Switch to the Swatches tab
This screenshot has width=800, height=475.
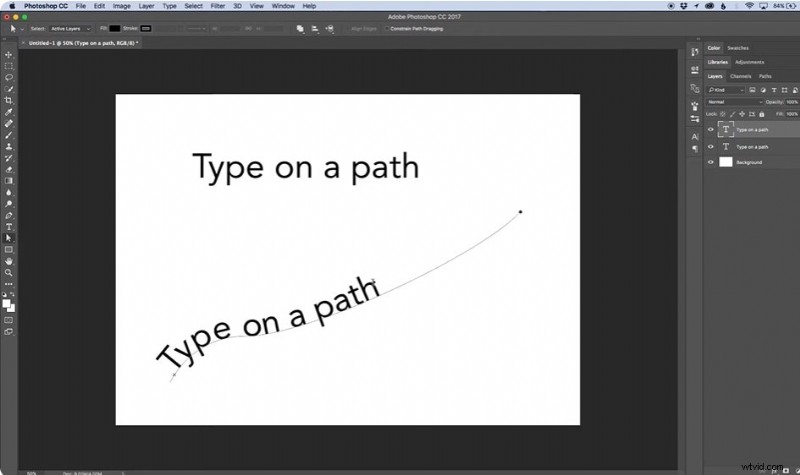pos(738,48)
